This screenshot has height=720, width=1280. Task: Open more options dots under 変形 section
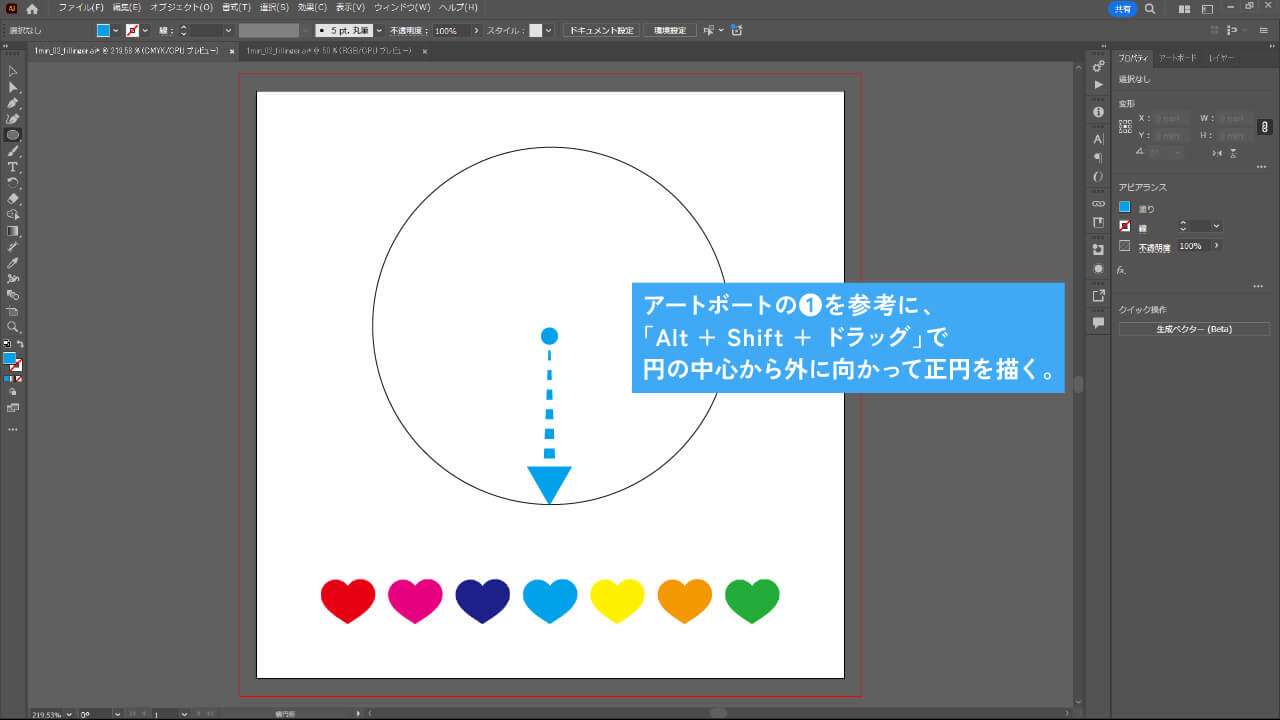point(1260,167)
